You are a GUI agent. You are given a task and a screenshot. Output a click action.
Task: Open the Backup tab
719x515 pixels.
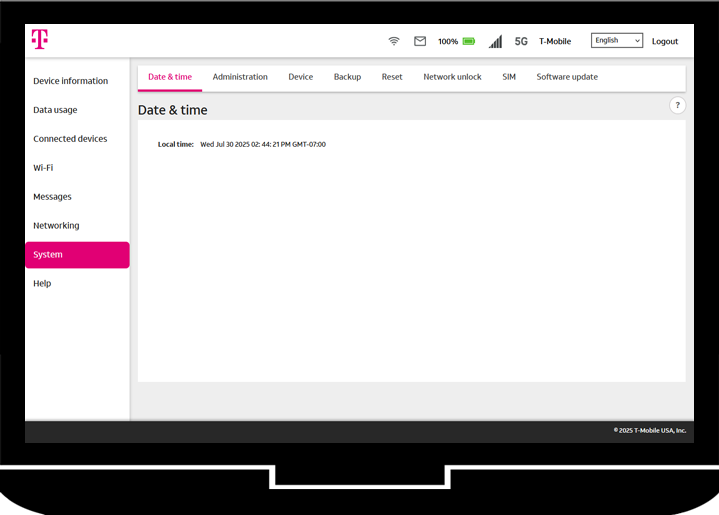click(x=347, y=77)
